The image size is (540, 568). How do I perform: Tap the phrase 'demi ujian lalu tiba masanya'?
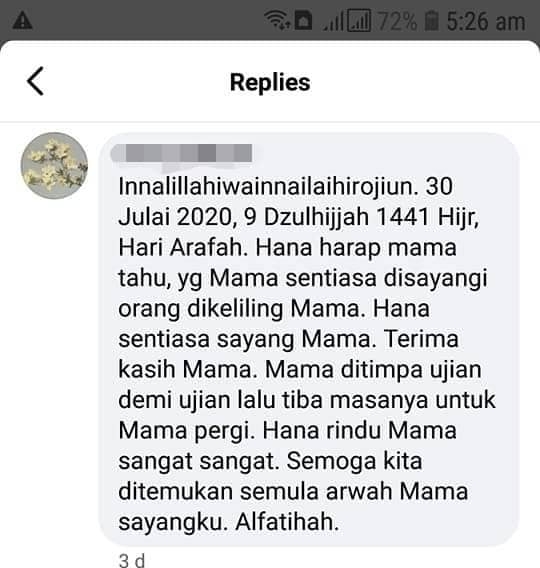(x=274, y=401)
